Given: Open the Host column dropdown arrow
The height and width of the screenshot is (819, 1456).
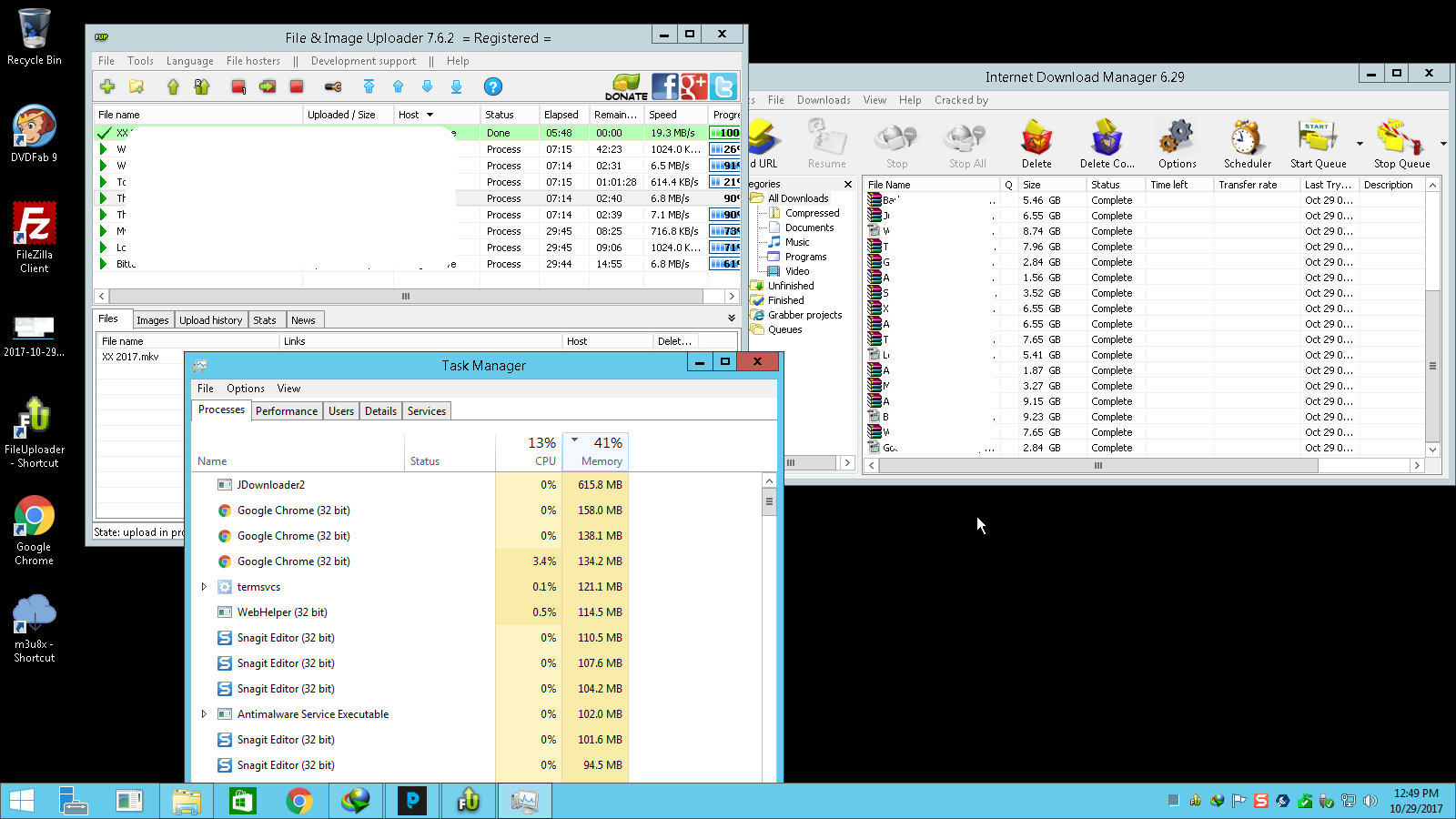Looking at the screenshot, I should pyautogui.click(x=430, y=115).
